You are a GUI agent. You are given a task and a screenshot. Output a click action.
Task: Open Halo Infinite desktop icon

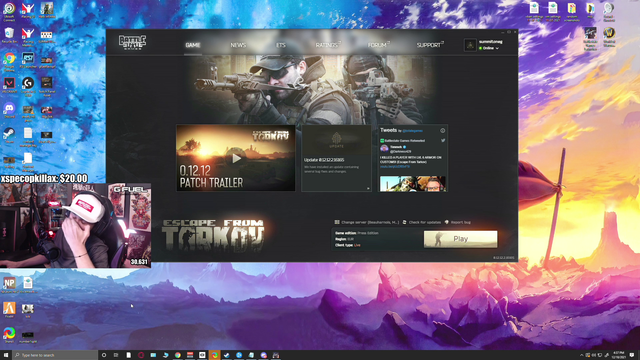(x=47, y=11)
